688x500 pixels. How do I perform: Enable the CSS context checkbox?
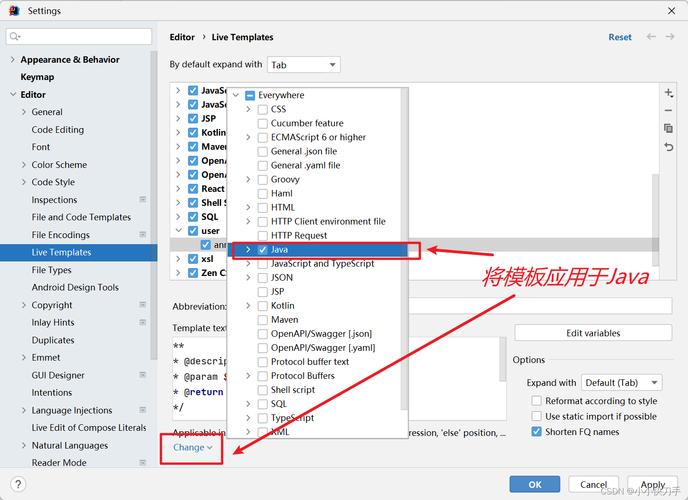[262, 110]
